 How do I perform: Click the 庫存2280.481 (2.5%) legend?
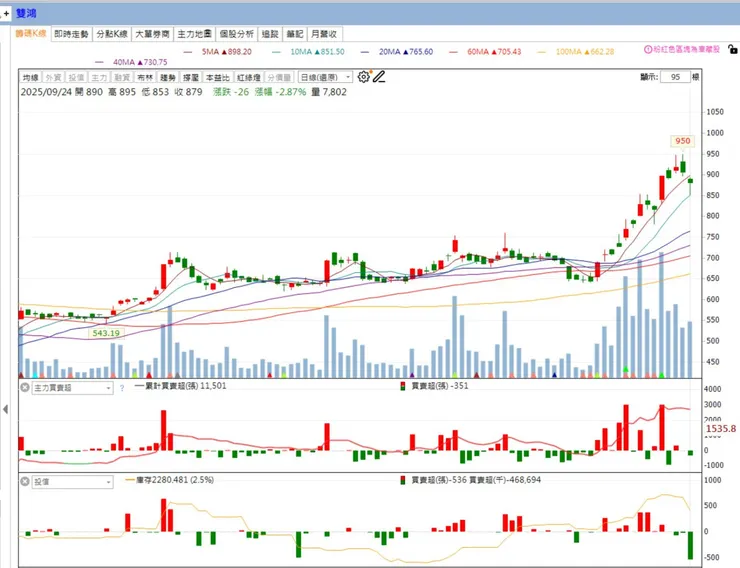(x=169, y=480)
